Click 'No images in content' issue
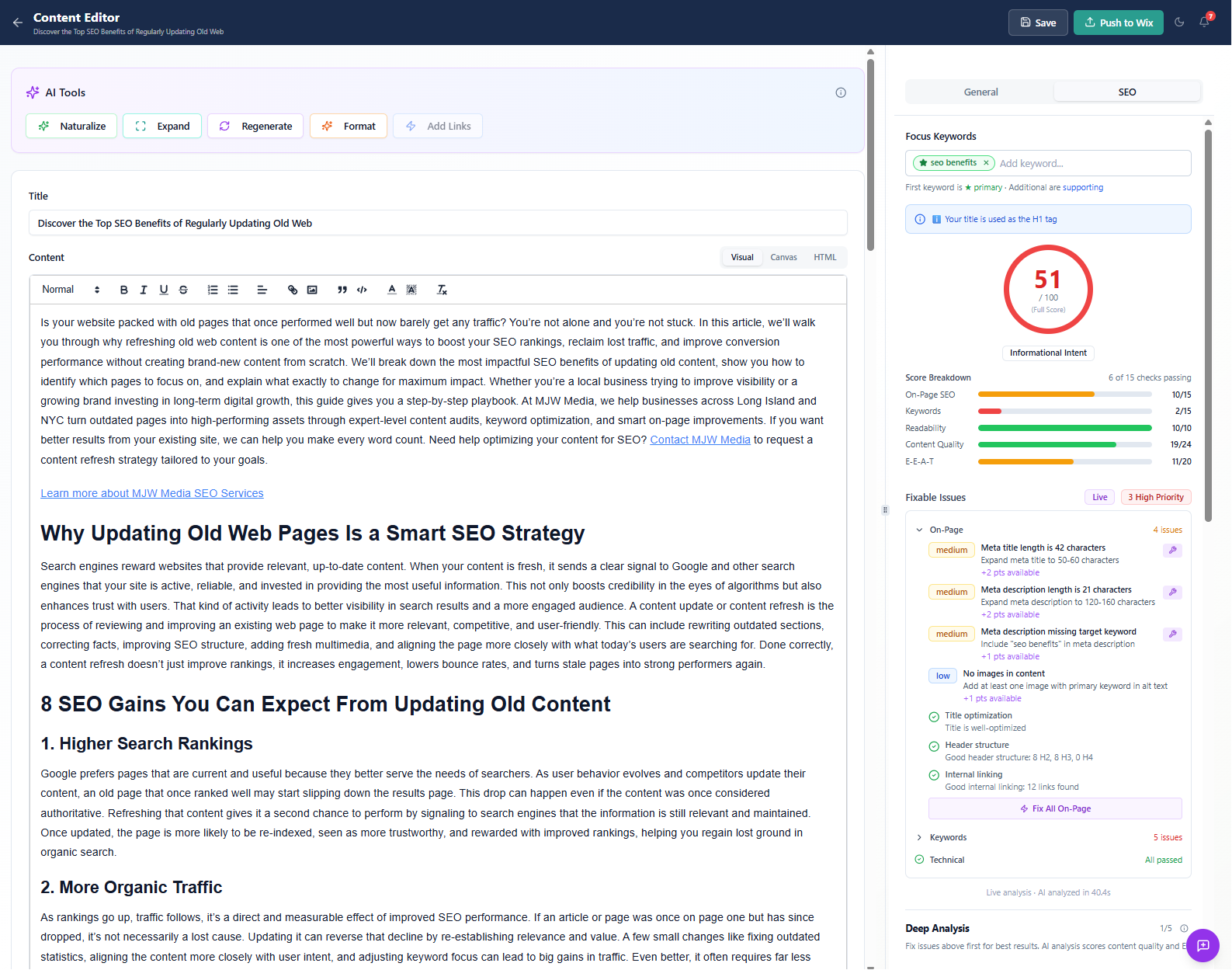 (x=1055, y=686)
